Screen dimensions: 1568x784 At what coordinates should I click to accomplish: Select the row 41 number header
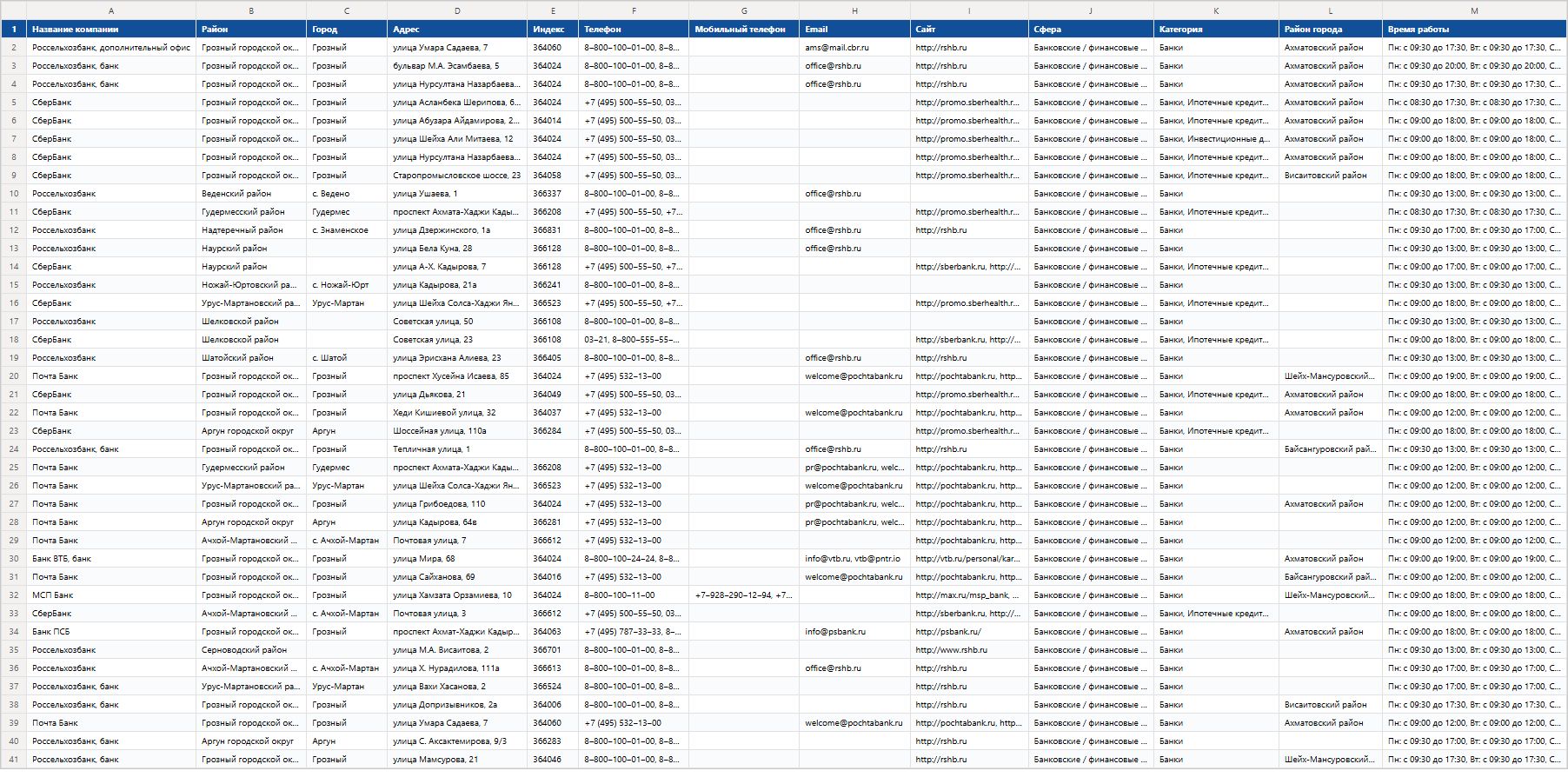14,760
